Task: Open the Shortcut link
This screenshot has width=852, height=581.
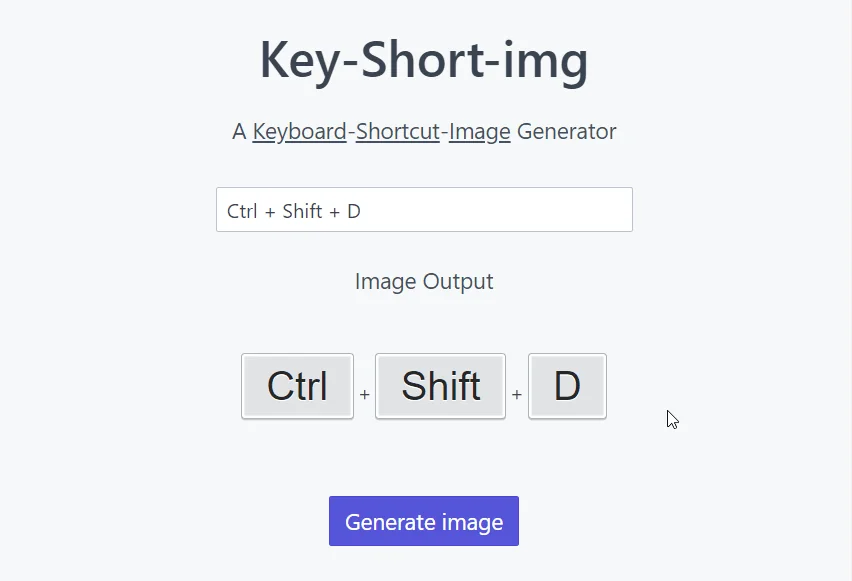Action: 397,131
